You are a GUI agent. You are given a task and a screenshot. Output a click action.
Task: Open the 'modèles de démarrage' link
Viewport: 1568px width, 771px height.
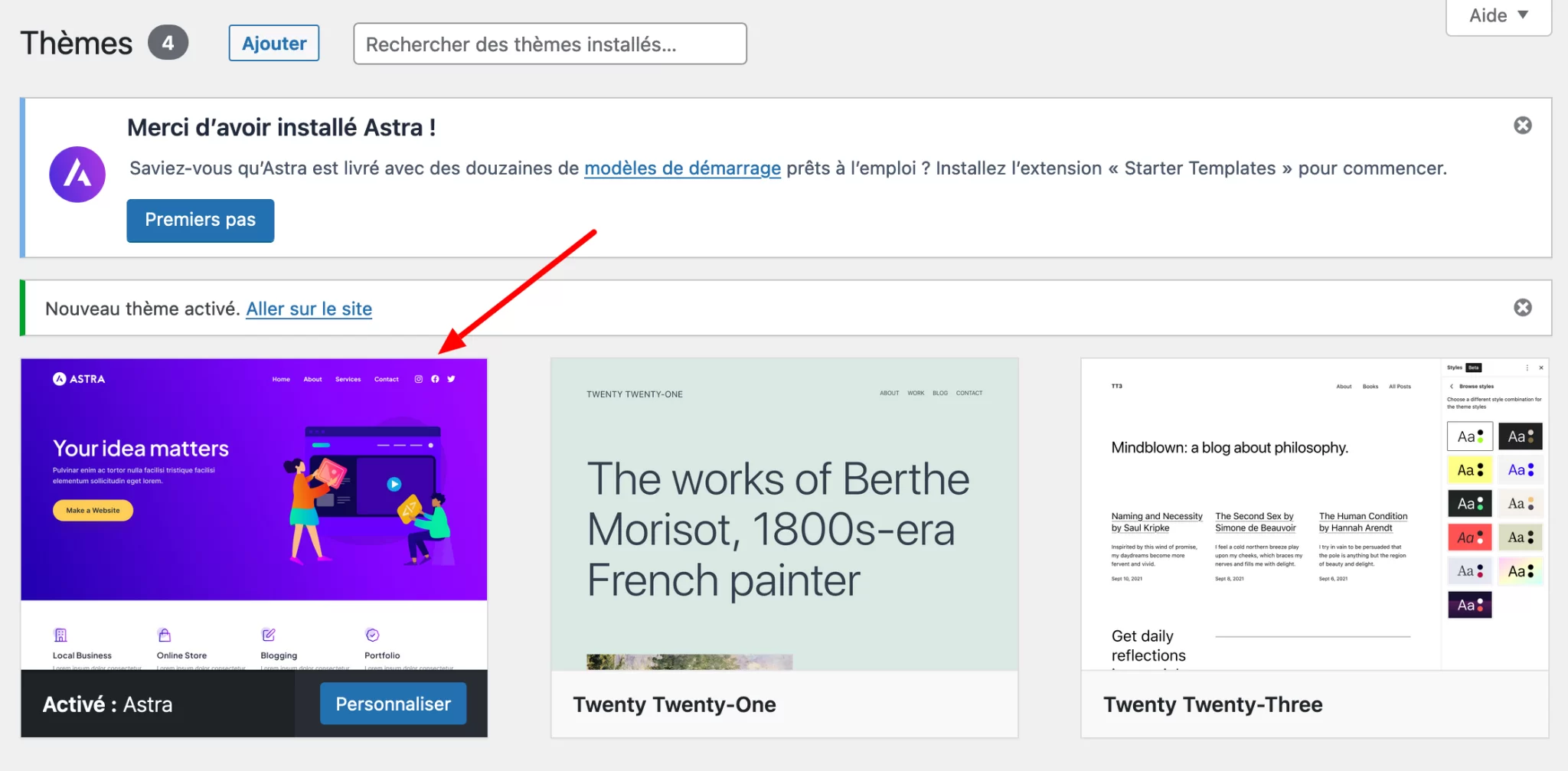682,168
